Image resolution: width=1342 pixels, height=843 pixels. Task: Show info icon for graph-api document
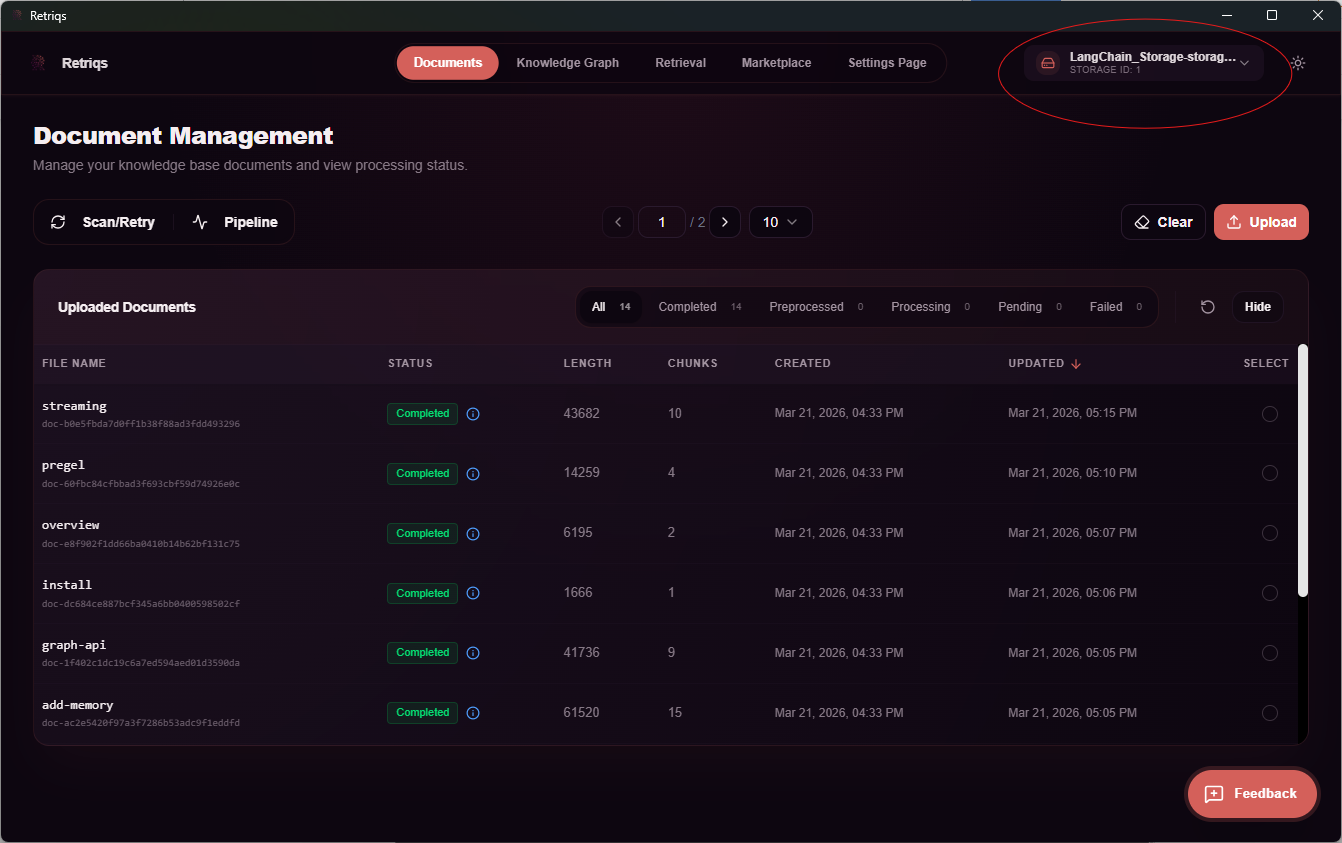pos(473,653)
